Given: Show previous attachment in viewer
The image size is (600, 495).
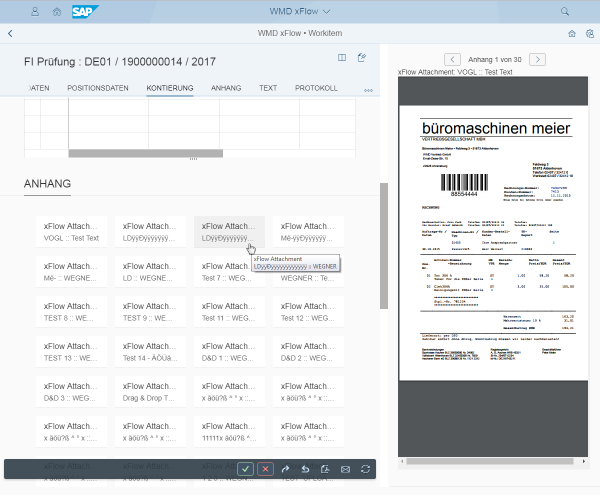Looking at the screenshot, I should [x=452, y=59].
